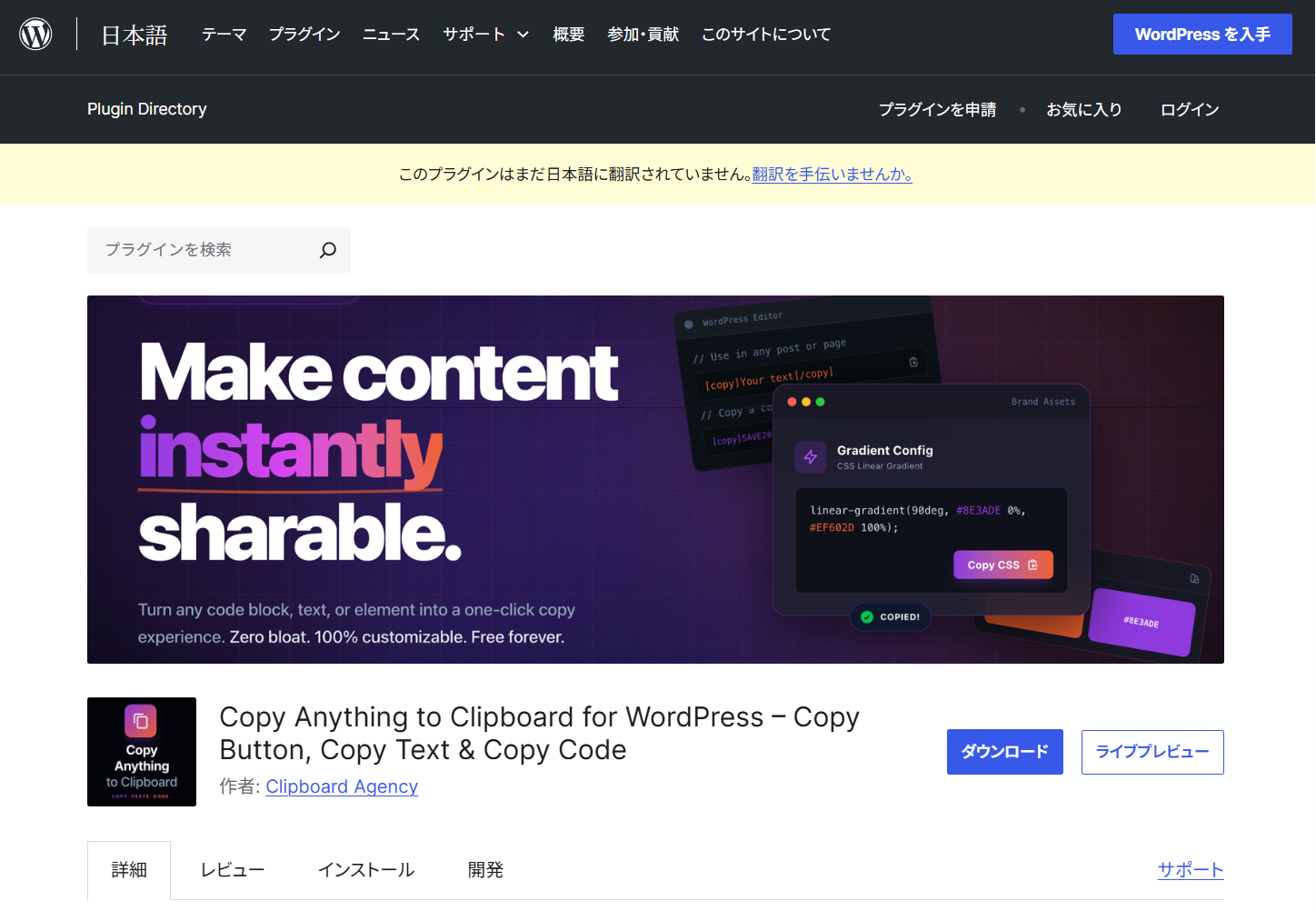This screenshot has width=1316, height=911.
Task: Switch to the 開発 tab
Action: pos(485,869)
